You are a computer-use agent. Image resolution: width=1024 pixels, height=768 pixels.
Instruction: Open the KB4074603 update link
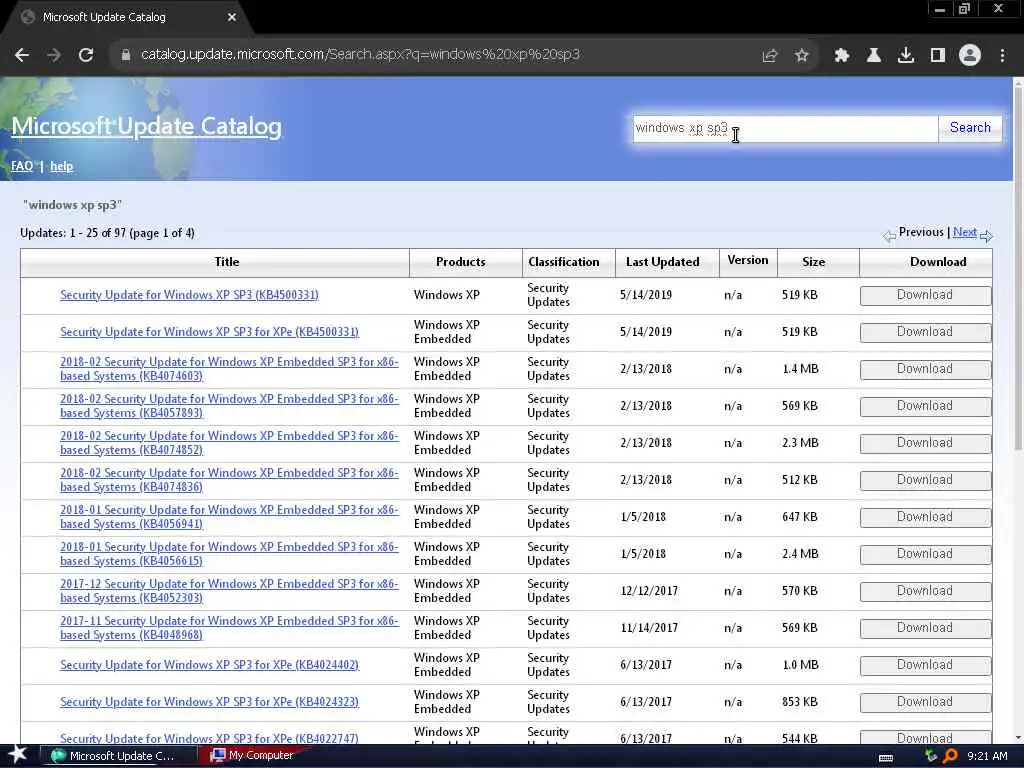[x=229, y=369]
